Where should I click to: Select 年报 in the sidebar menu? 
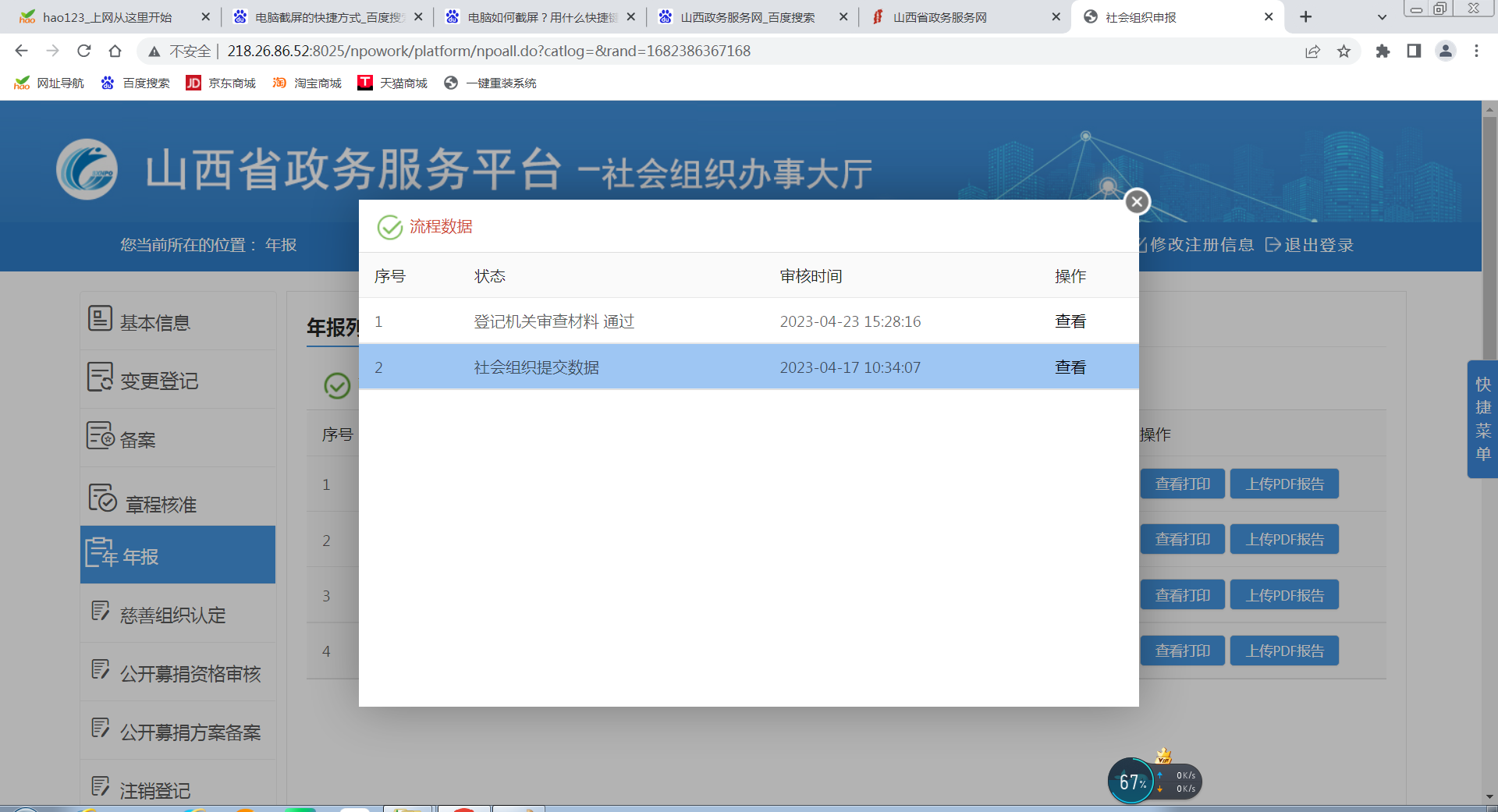point(140,556)
